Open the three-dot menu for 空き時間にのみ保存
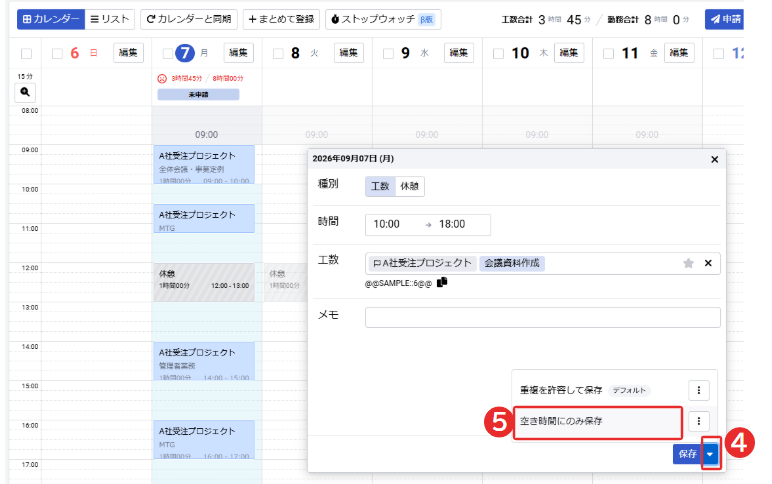 699,421
